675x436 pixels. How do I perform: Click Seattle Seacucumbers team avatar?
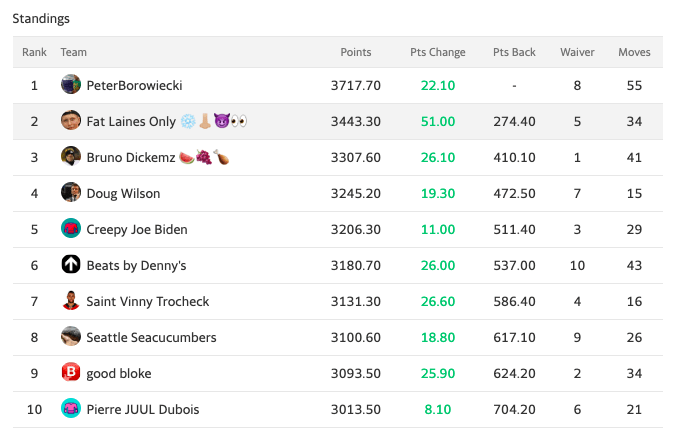coord(71,337)
